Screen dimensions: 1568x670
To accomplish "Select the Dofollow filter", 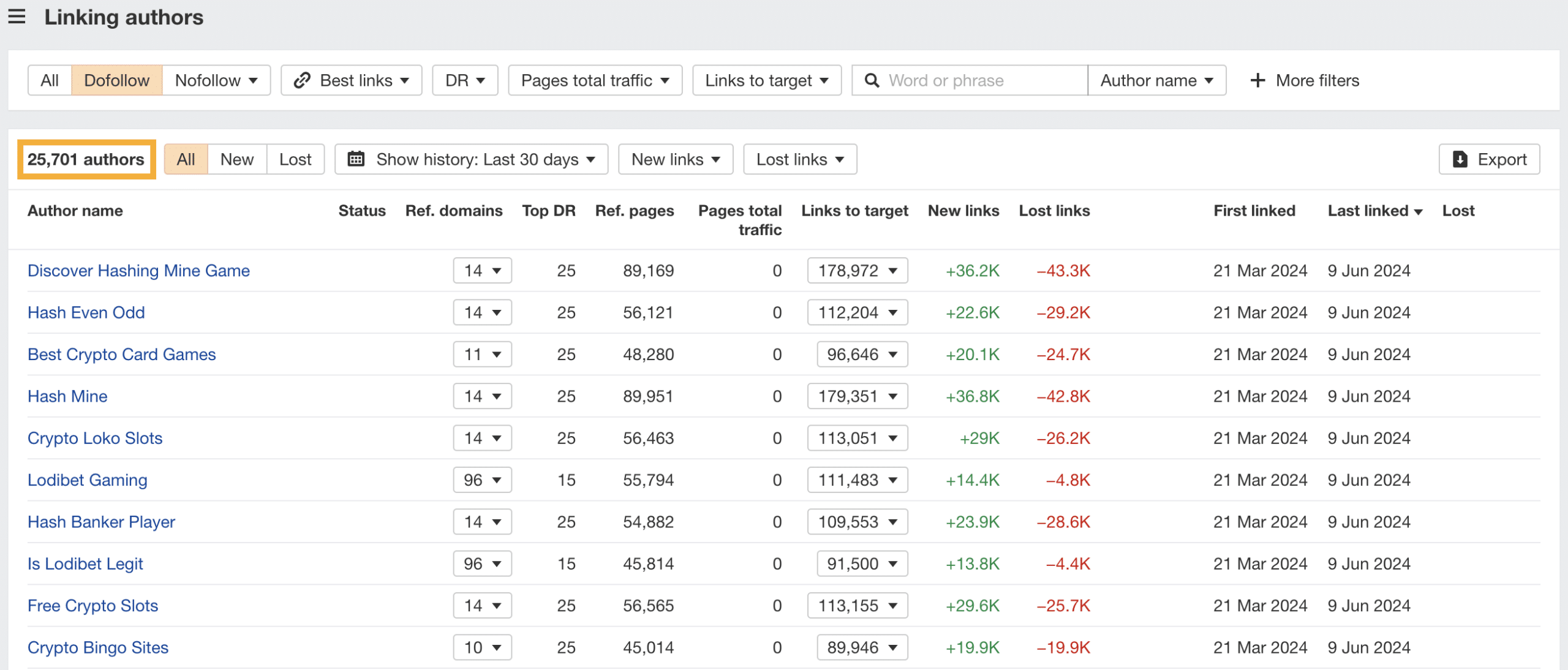I will pos(116,80).
